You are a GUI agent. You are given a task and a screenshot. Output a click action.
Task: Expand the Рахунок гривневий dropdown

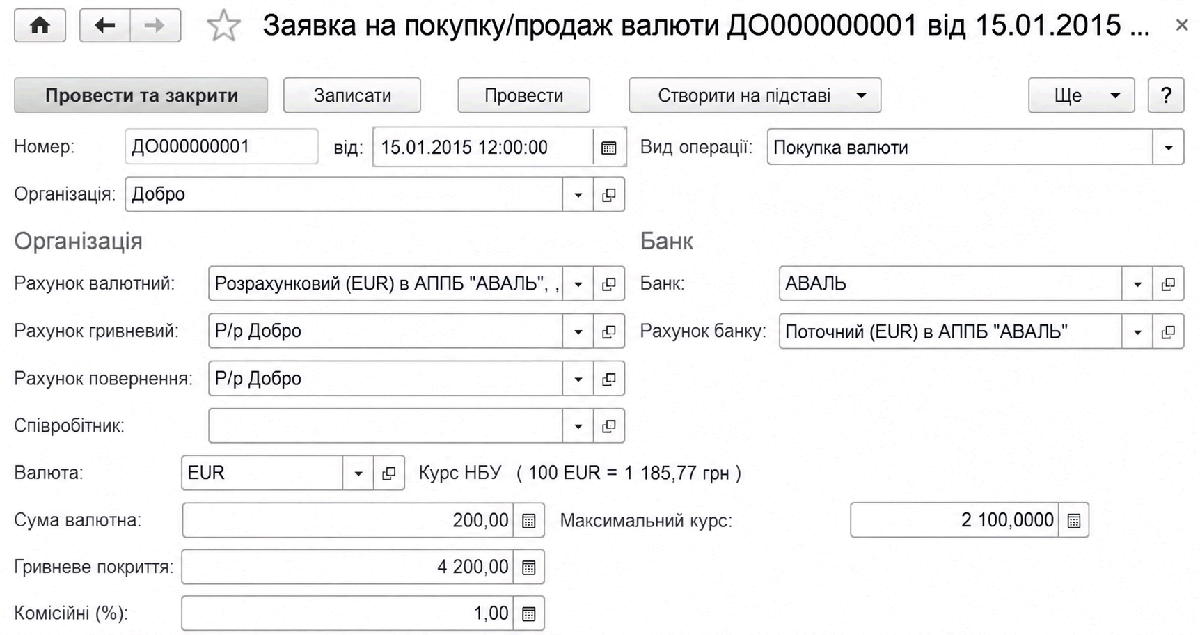pyautogui.click(x=578, y=331)
